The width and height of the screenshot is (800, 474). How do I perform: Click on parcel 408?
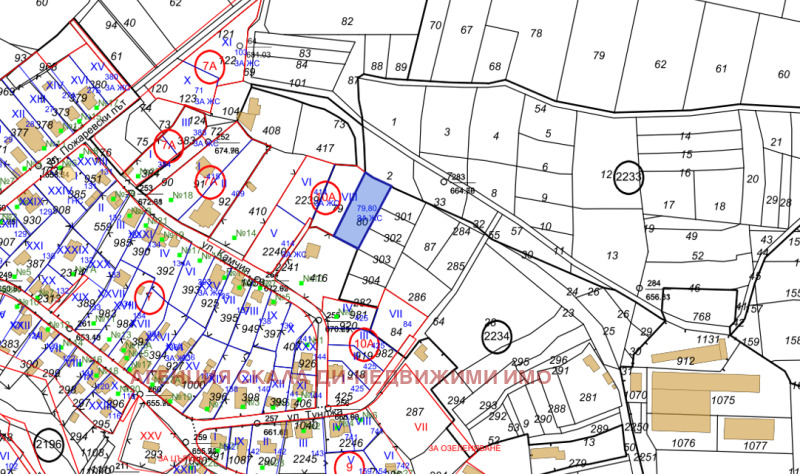(271, 131)
